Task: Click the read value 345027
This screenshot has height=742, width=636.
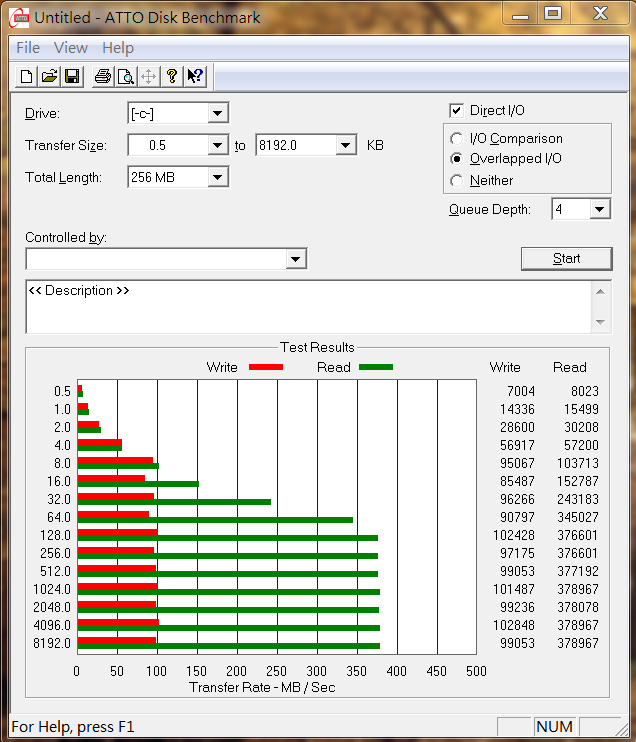Action: click(578, 517)
